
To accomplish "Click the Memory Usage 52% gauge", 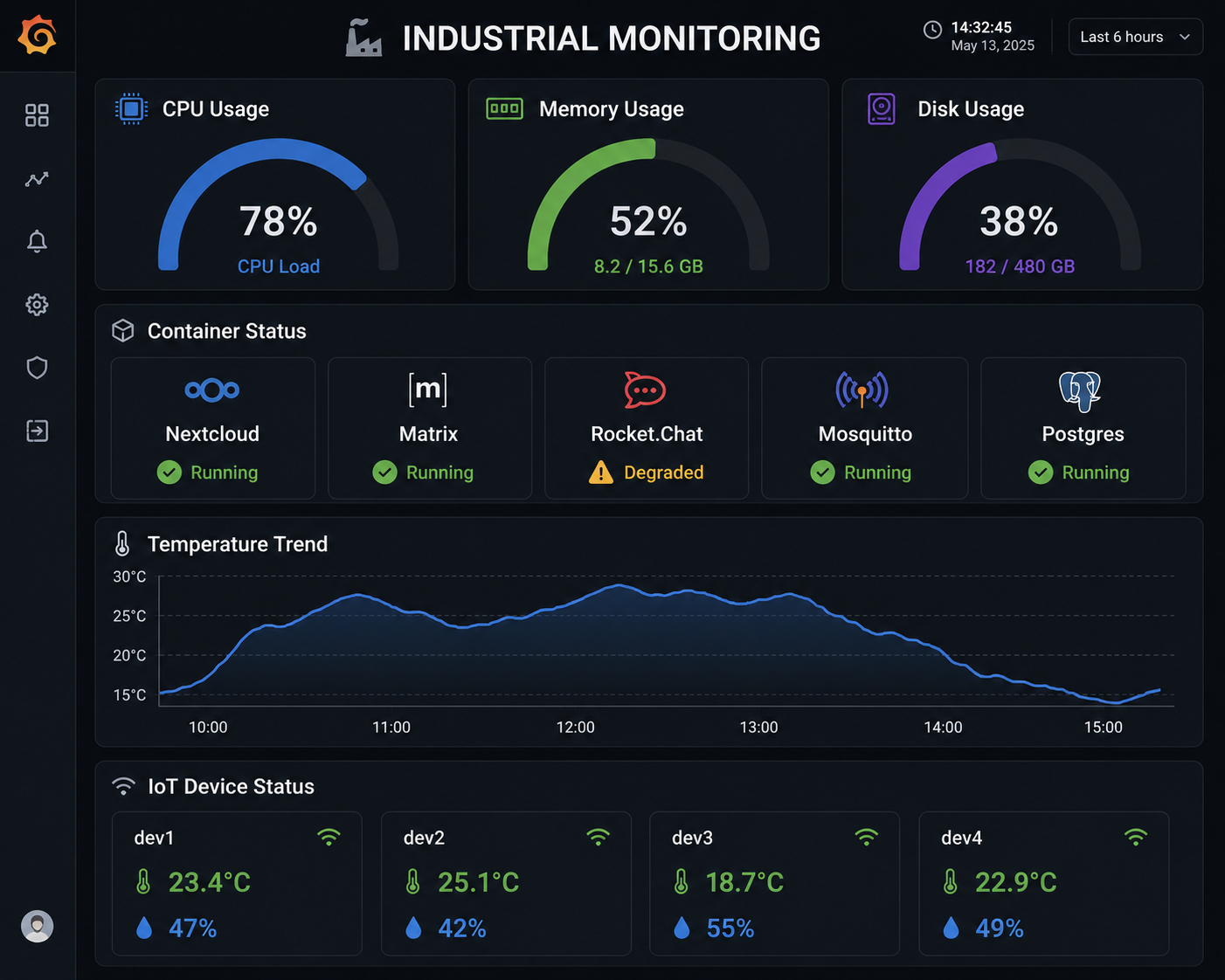I will (648, 204).
